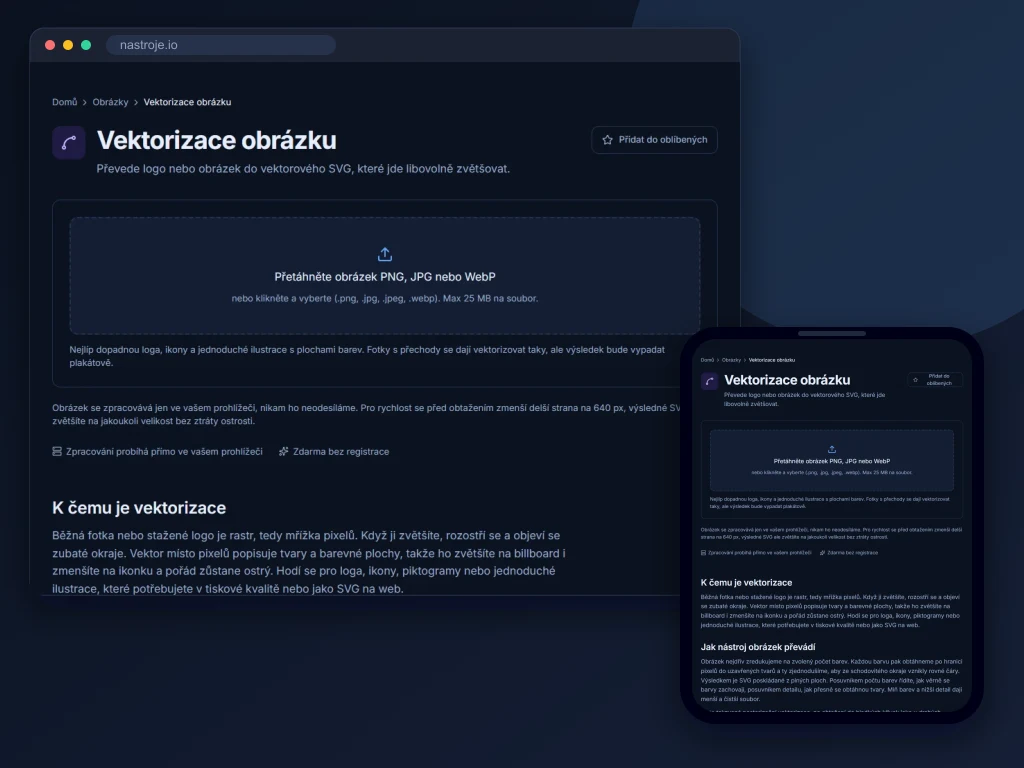
Task: Click Vektorizace obrázku breadcrumb in desktop window
Action: point(187,102)
